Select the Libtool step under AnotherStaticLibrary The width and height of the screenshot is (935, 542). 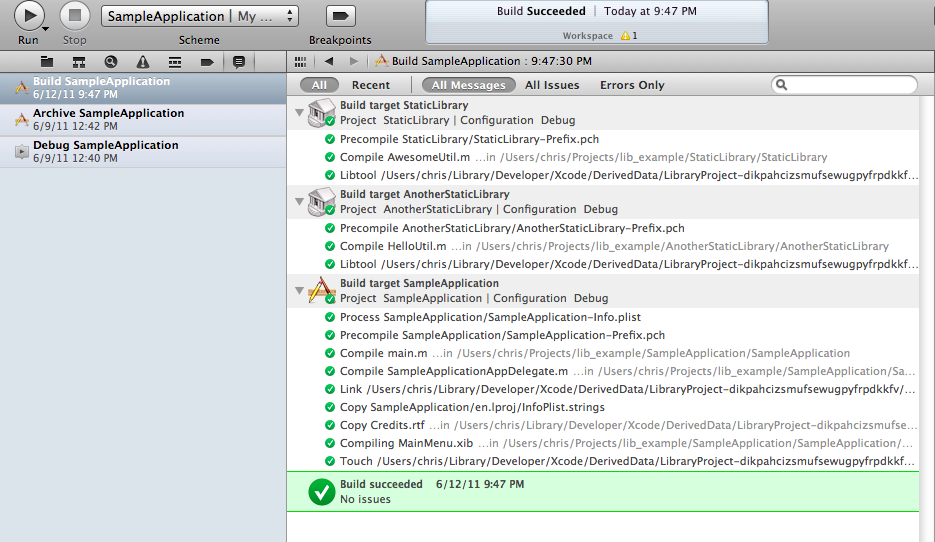click(x=603, y=264)
